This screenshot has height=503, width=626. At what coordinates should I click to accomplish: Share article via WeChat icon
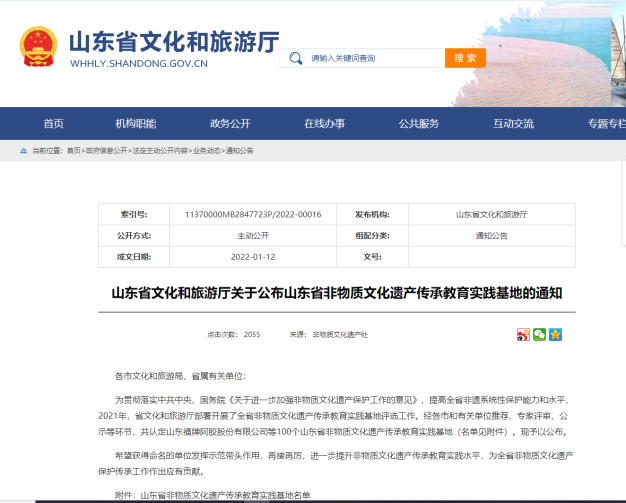tap(539, 334)
